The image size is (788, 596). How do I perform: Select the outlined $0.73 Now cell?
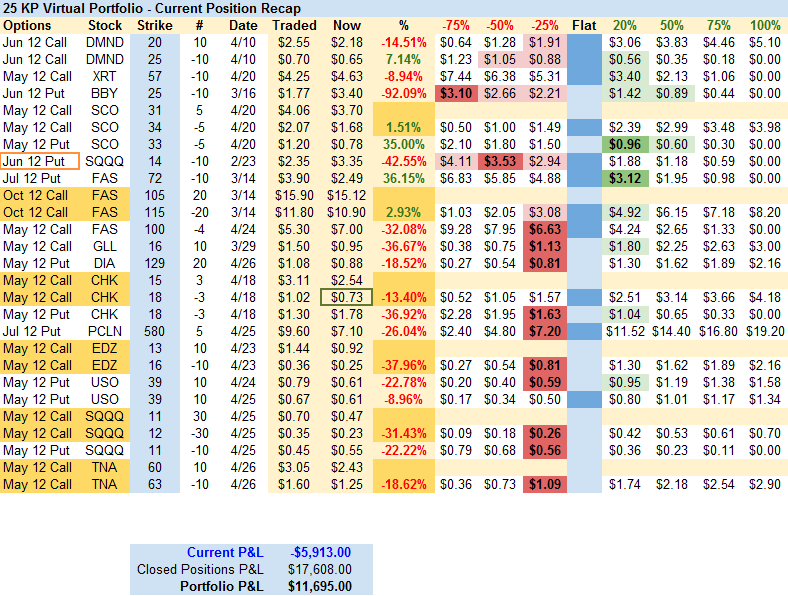point(346,297)
